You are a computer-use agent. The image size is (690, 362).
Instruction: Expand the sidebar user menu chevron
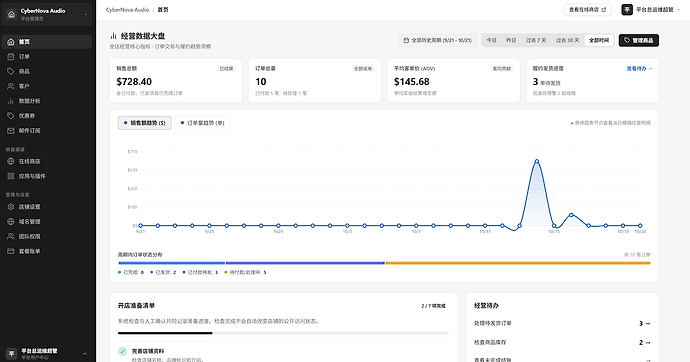pos(84,354)
